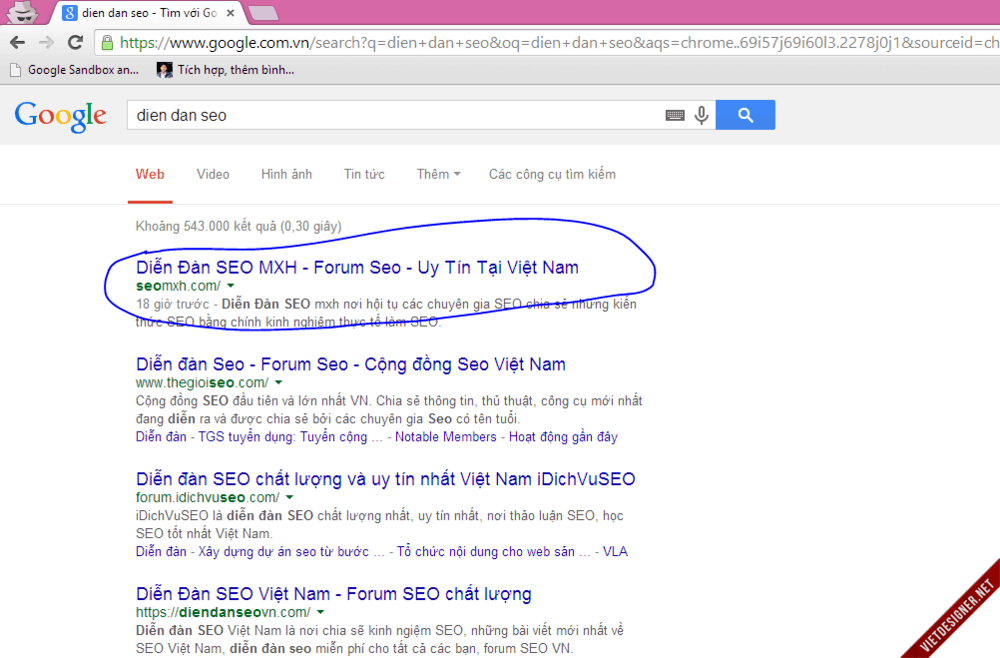Expand the forum.idichvuseo.com result dropdown arrow
Screen dimensions: 1000x658
click(290, 497)
